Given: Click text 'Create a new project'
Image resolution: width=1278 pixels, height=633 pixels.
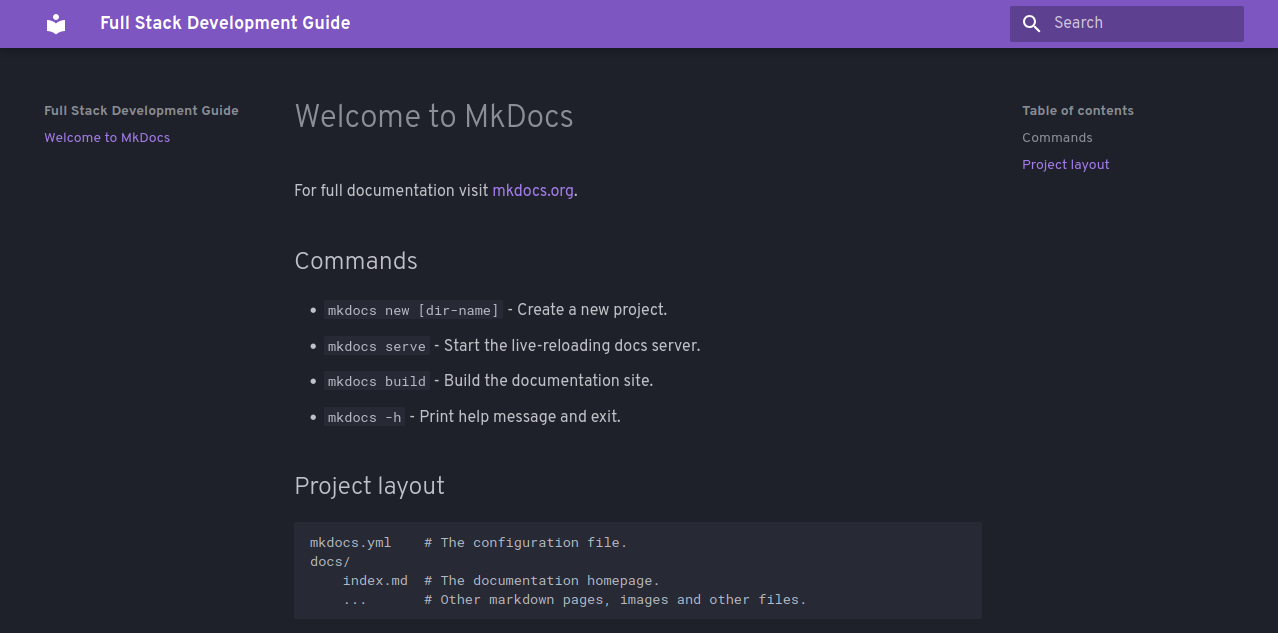Looking at the screenshot, I should click(590, 310).
